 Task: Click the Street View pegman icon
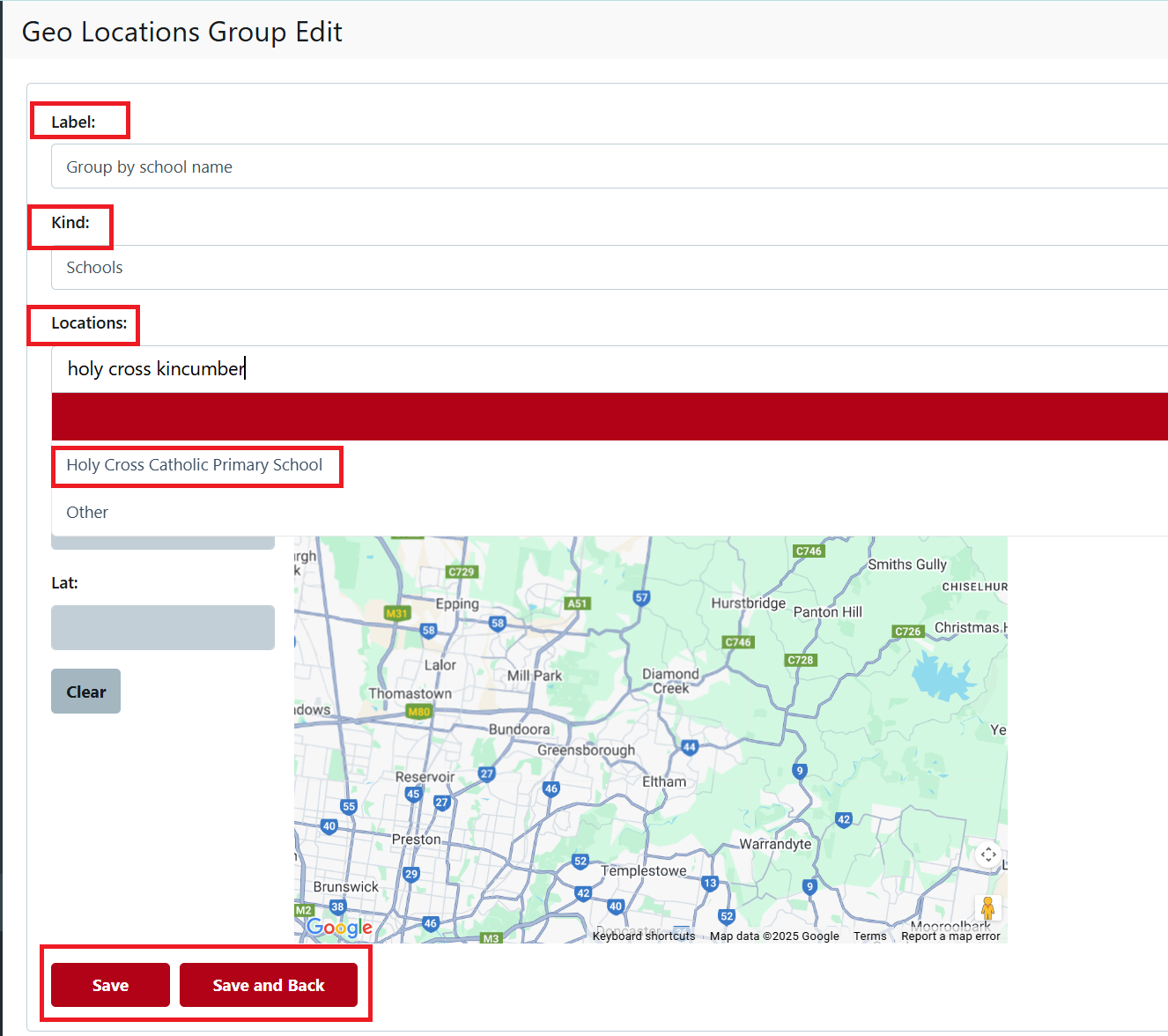coord(987,907)
